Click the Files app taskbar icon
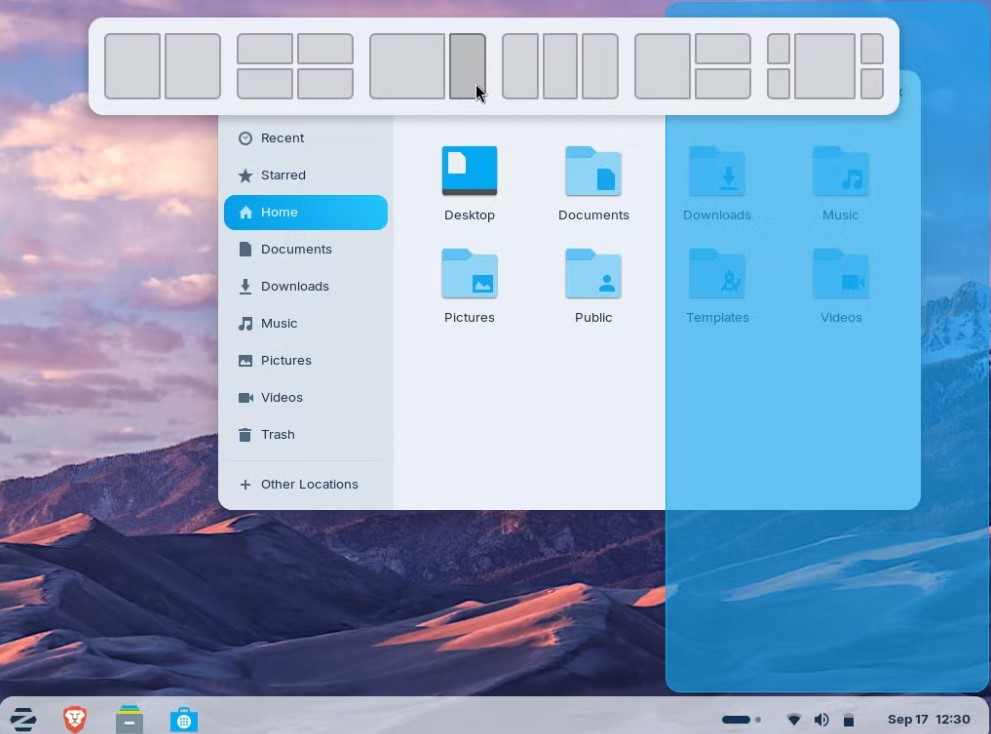Viewport: 991px width, 734px height. (129, 719)
